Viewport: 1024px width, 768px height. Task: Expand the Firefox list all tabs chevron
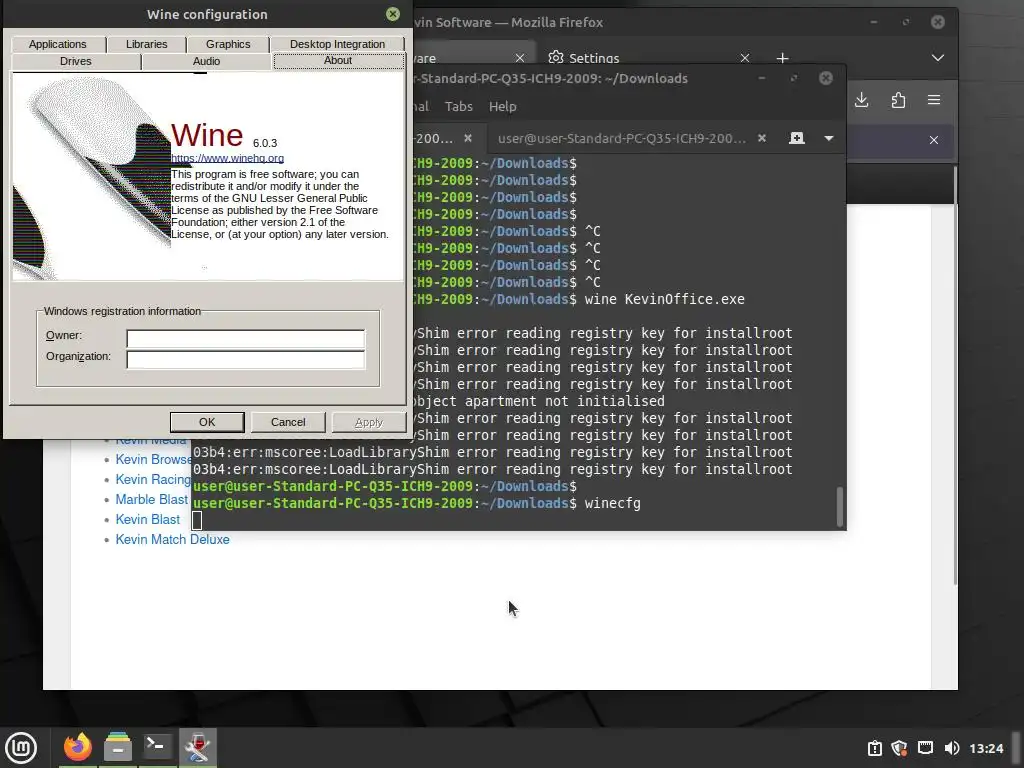coord(938,57)
